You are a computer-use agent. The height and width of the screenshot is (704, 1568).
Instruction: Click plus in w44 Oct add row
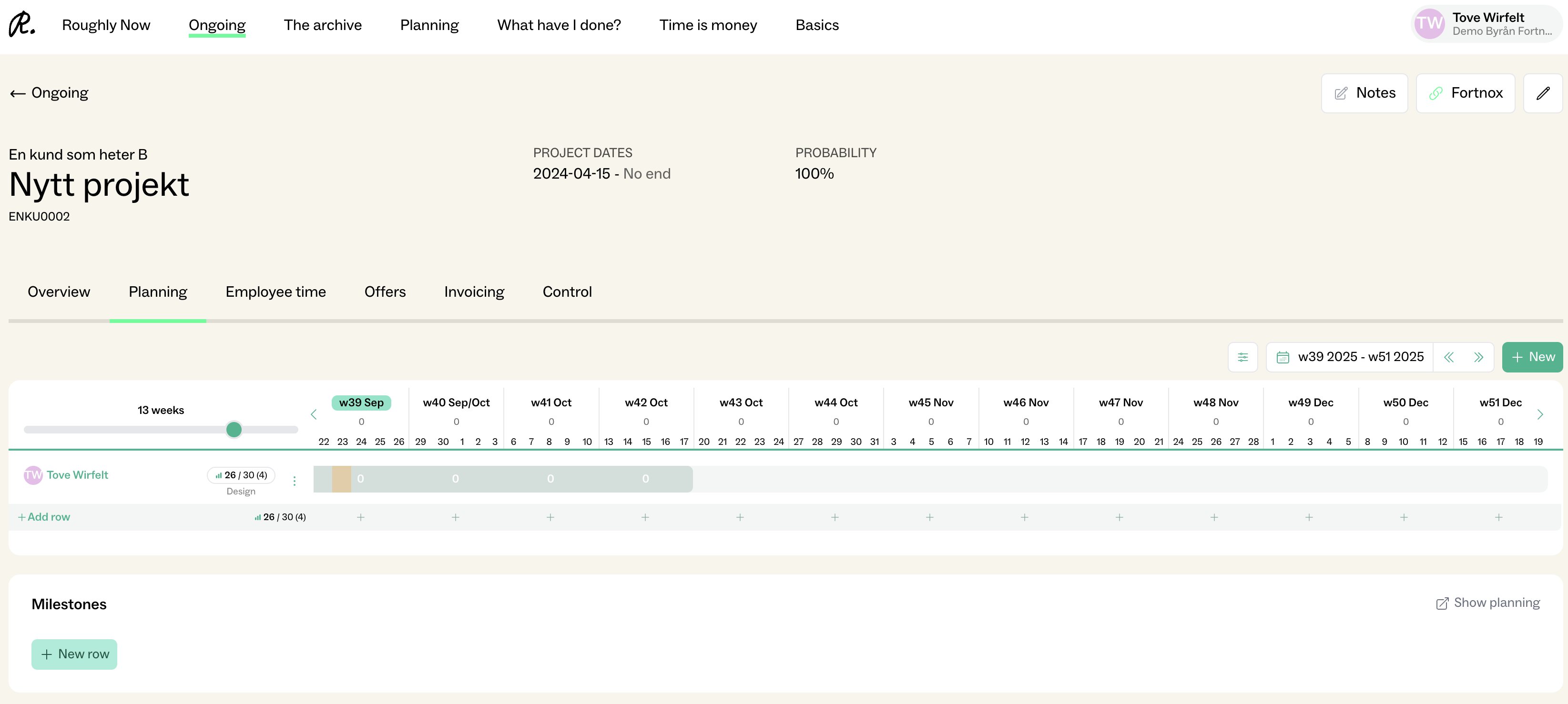coord(835,517)
